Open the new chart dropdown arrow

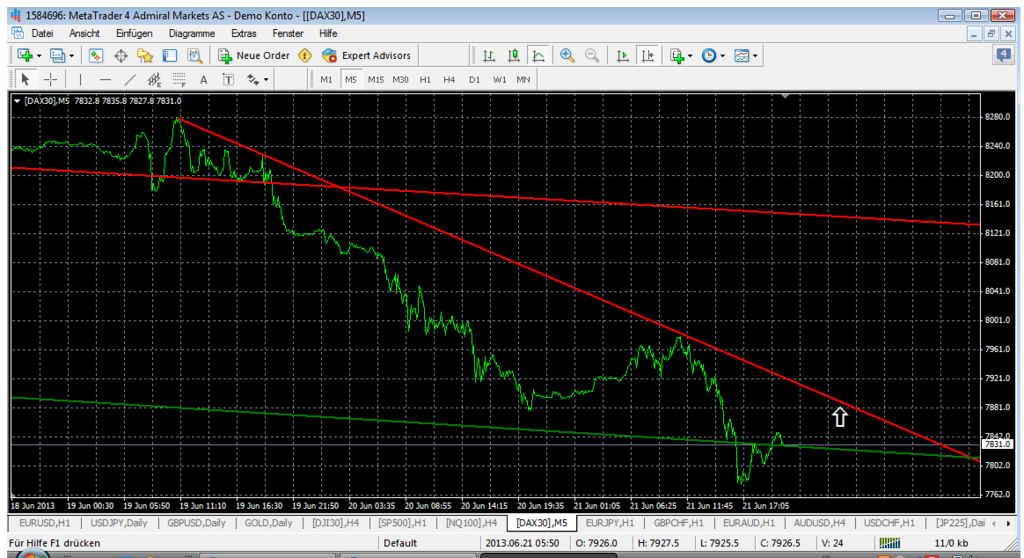pos(39,56)
